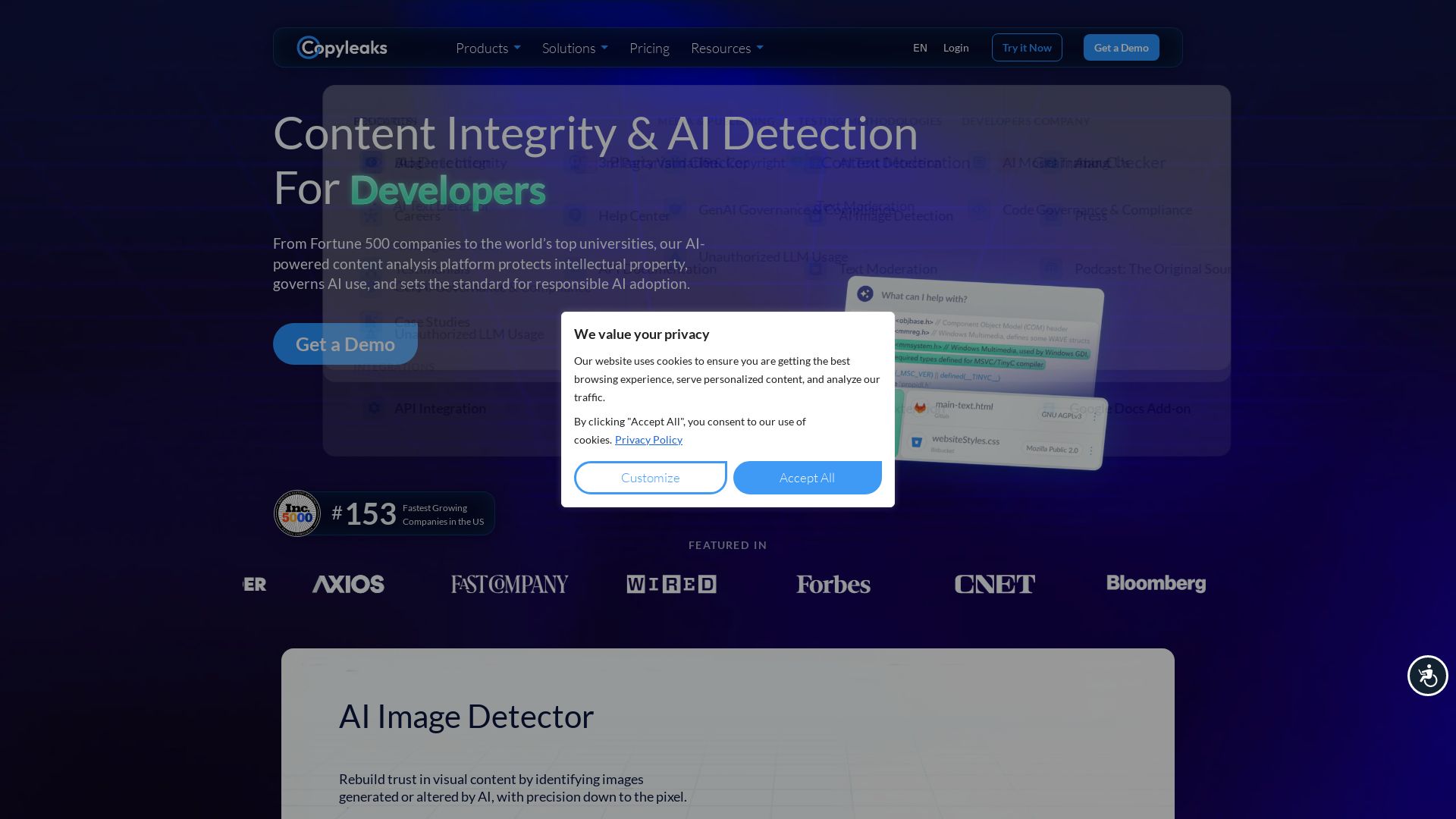Open the Pricing page
The image size is (1456, 819).
click(649, 48)
